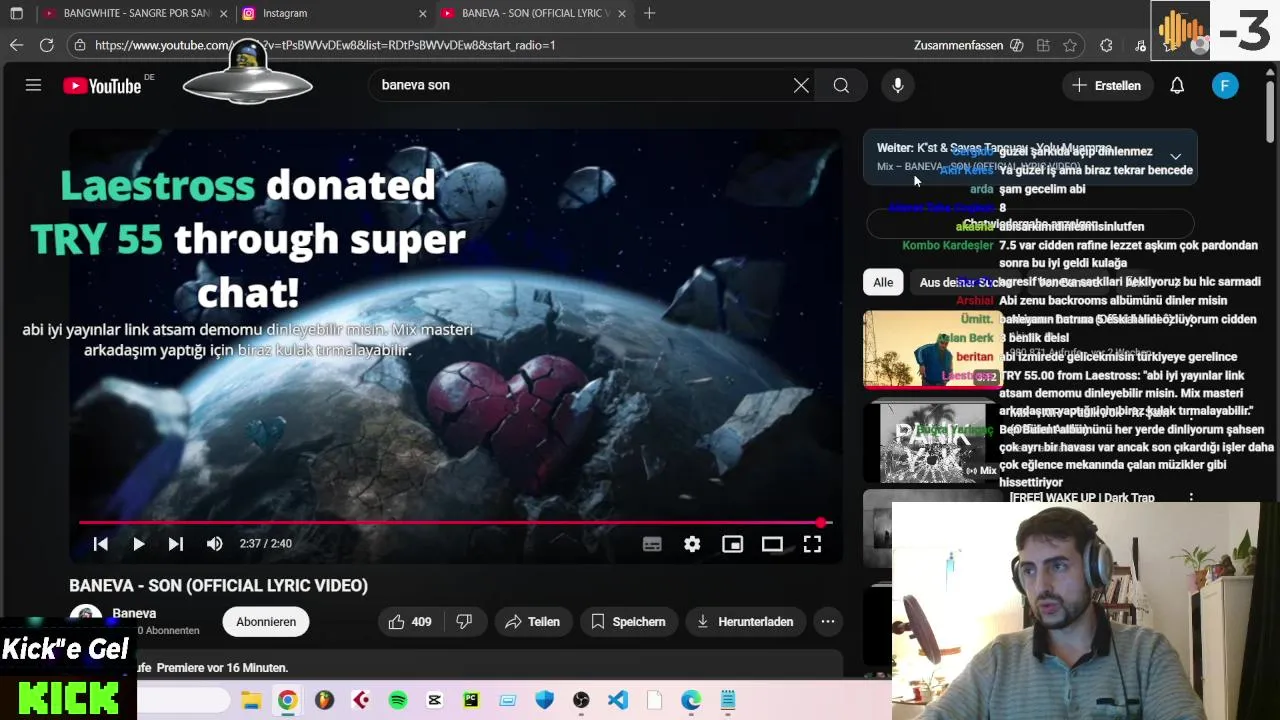Play the paused video
1280x720 pixels.
pos(138,544)
